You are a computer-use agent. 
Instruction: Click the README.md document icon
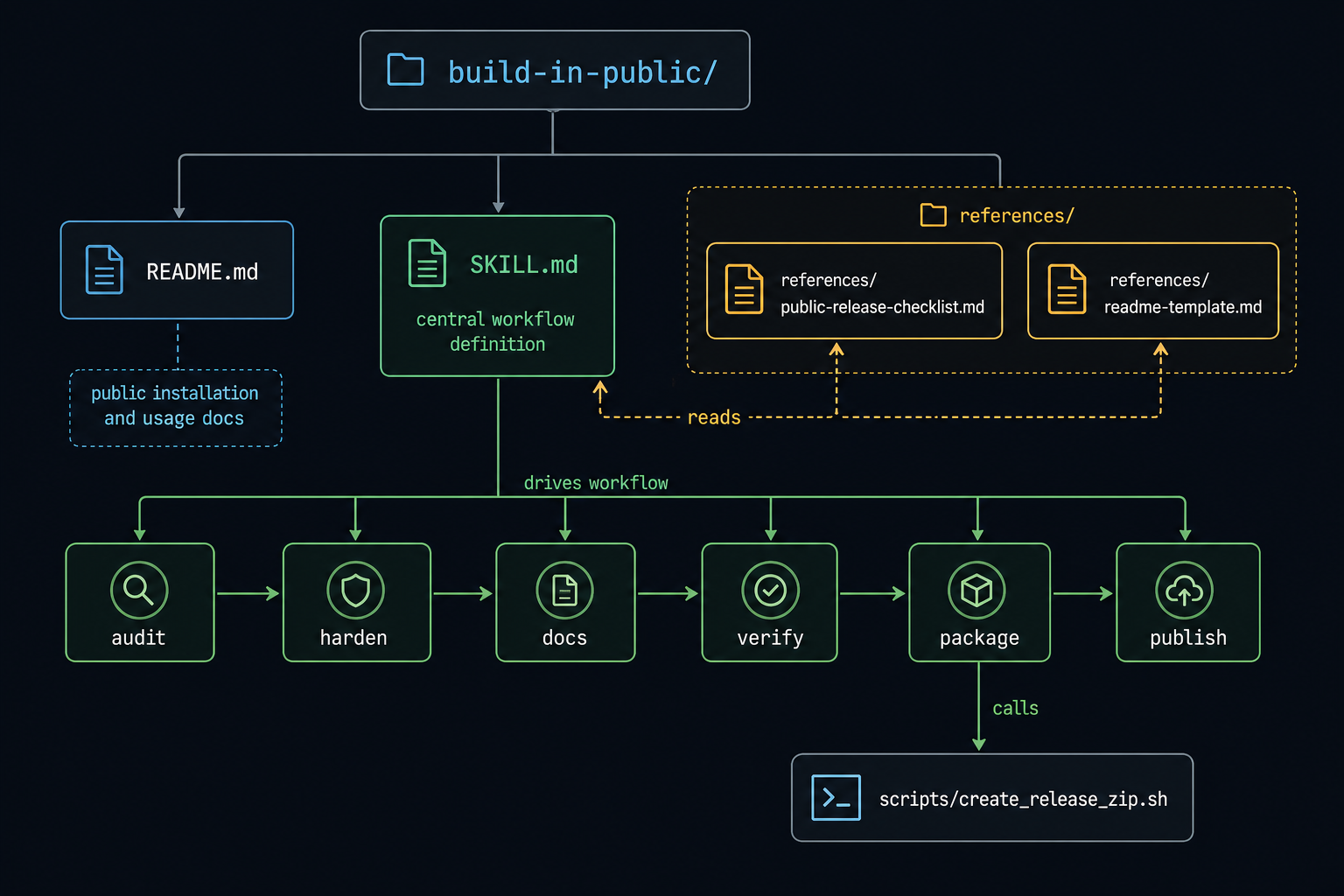(104, 269)
